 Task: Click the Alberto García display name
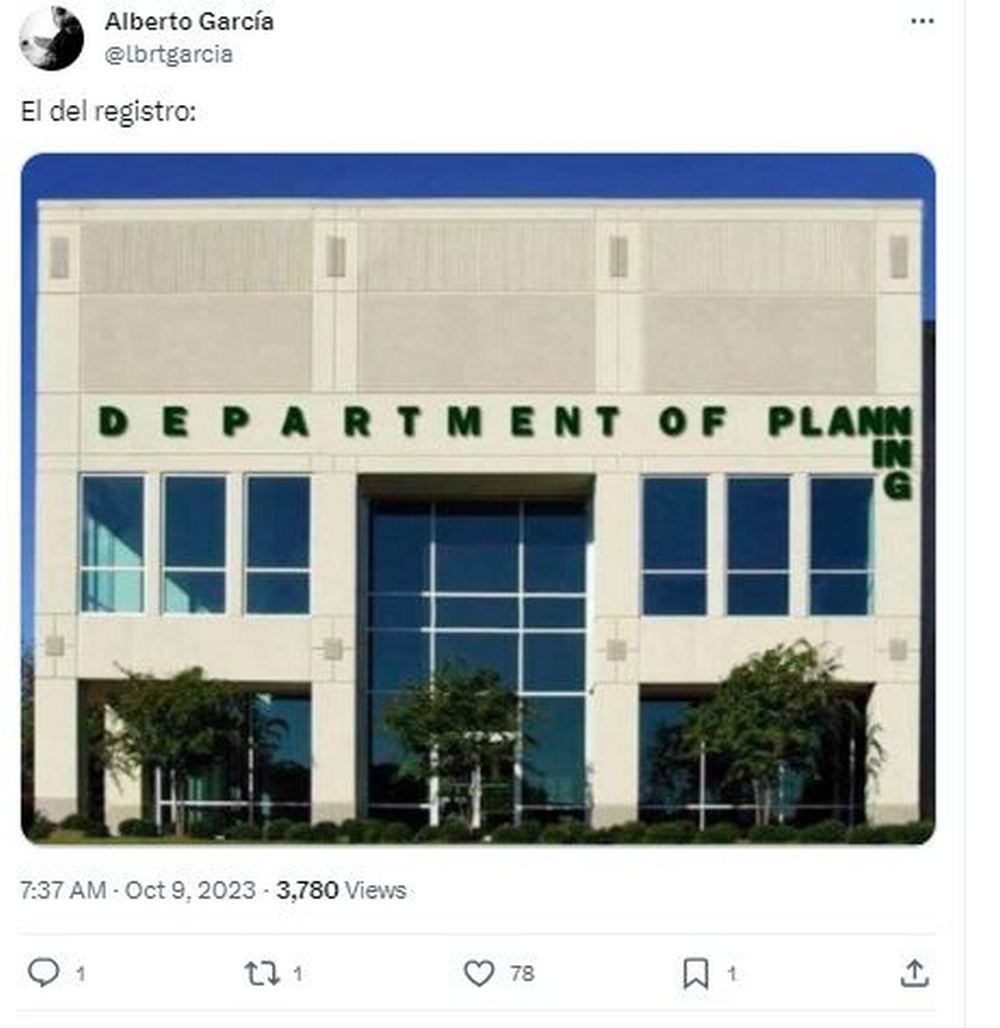click(x=189, y=22)
